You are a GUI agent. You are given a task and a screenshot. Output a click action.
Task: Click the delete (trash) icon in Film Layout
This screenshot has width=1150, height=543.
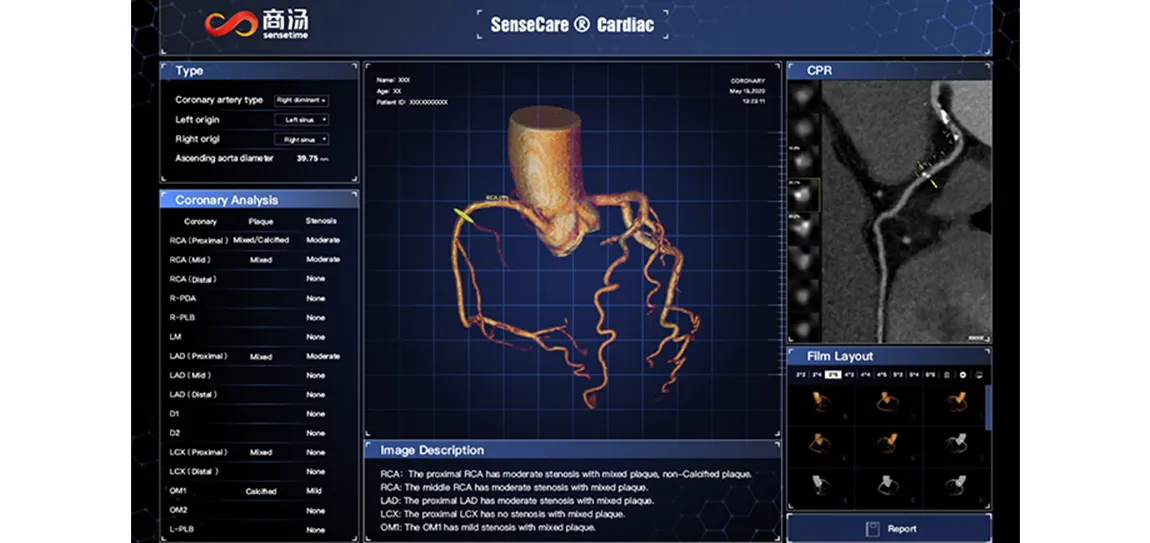point(947,375)
